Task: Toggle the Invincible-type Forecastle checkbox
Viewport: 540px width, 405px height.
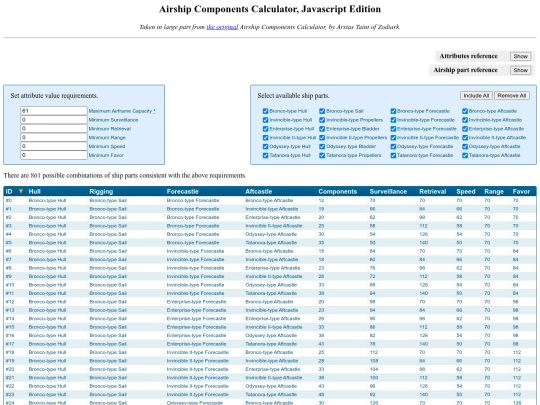Action: click(x=393, y=120)
